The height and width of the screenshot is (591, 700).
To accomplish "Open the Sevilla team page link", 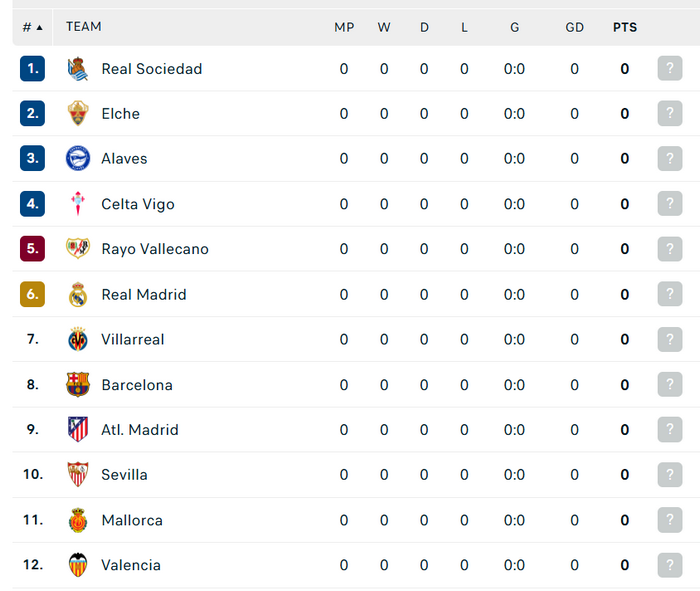I will click(124, 474).
